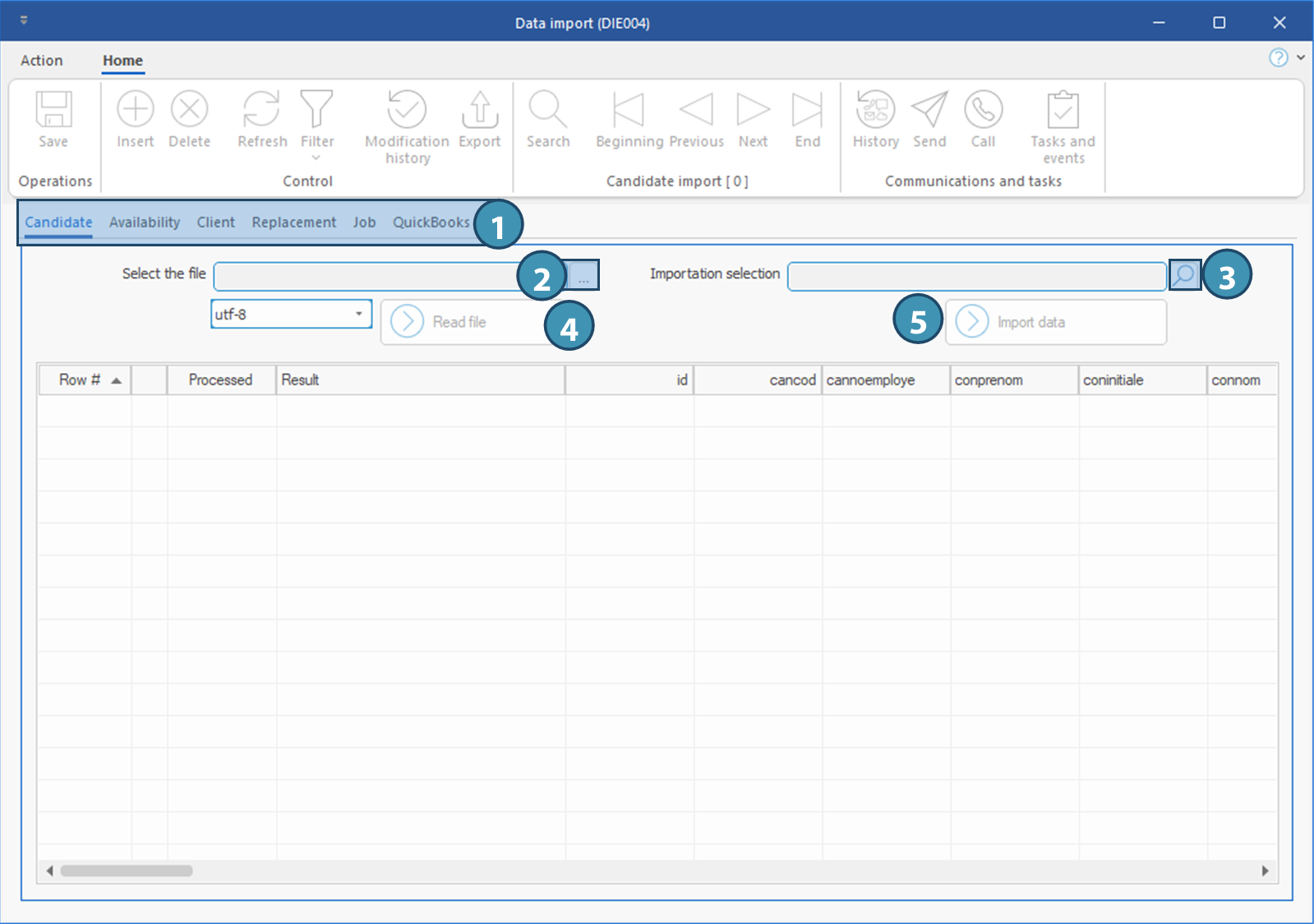This screenshot has width=1314, height=924.
Task: Open the Action menu tab
Action: click(41, 61)
